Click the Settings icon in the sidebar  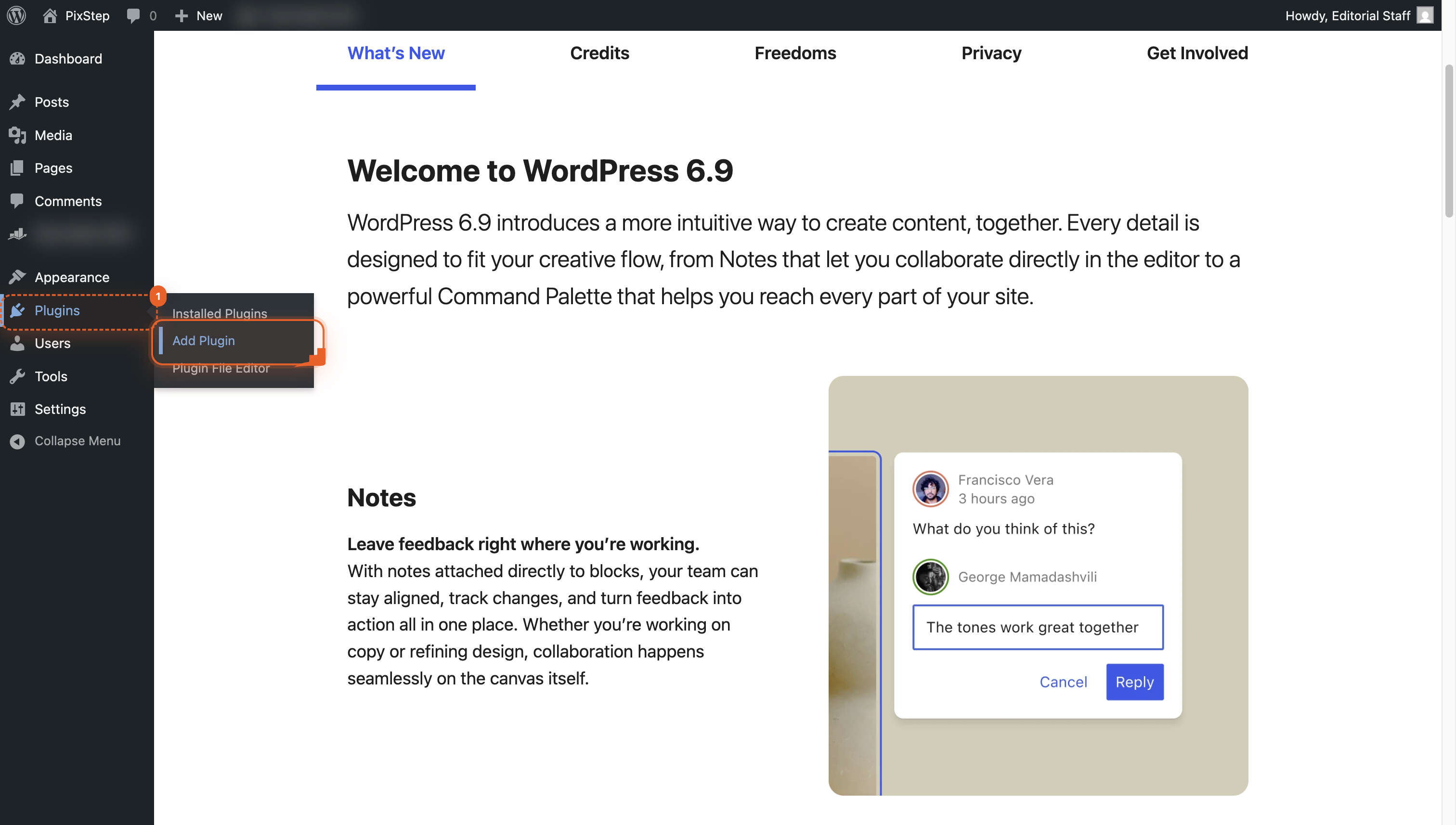point(17,409)
